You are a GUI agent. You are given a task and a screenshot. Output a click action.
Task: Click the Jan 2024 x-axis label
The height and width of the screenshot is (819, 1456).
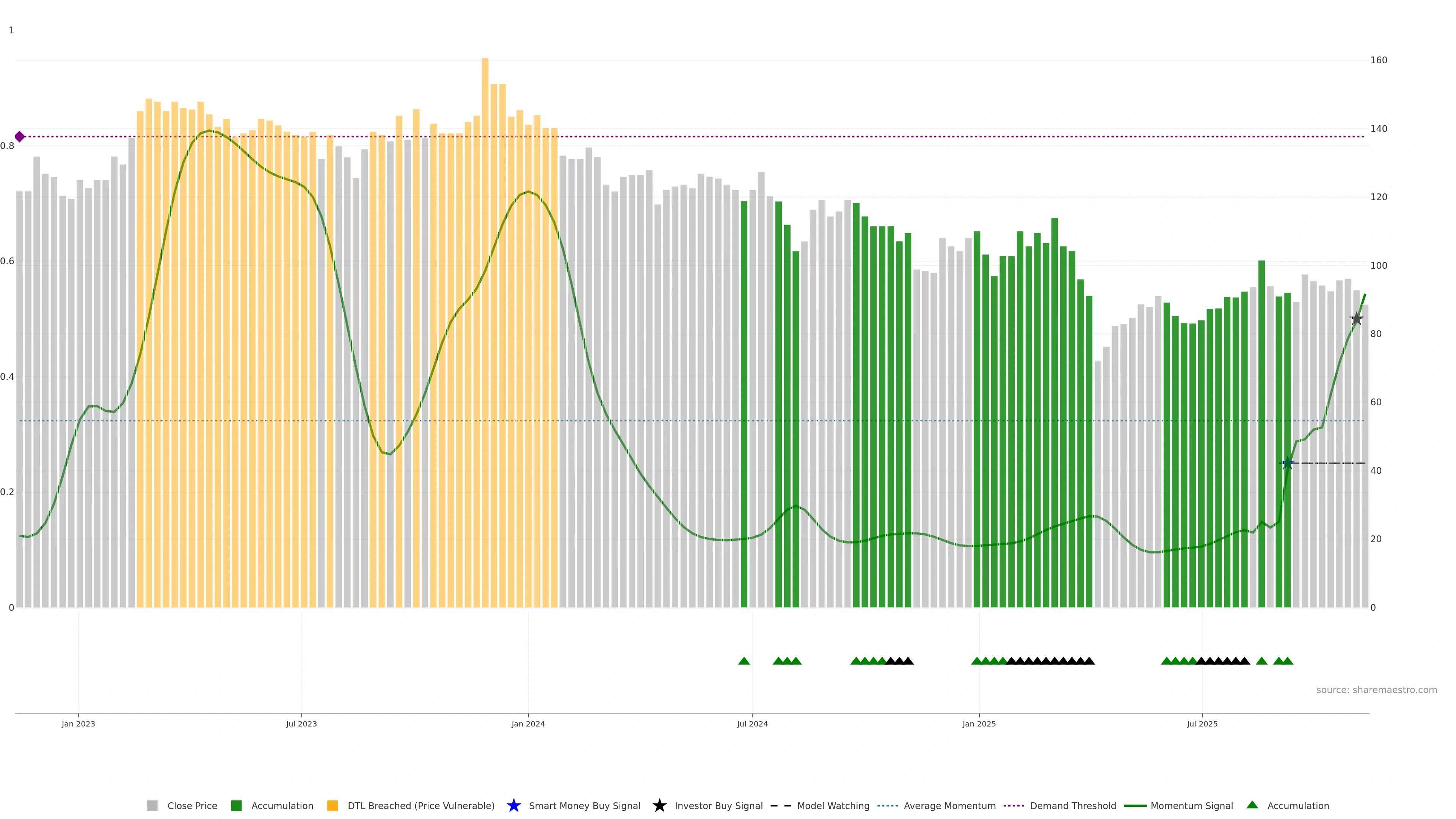click(528, 723)
